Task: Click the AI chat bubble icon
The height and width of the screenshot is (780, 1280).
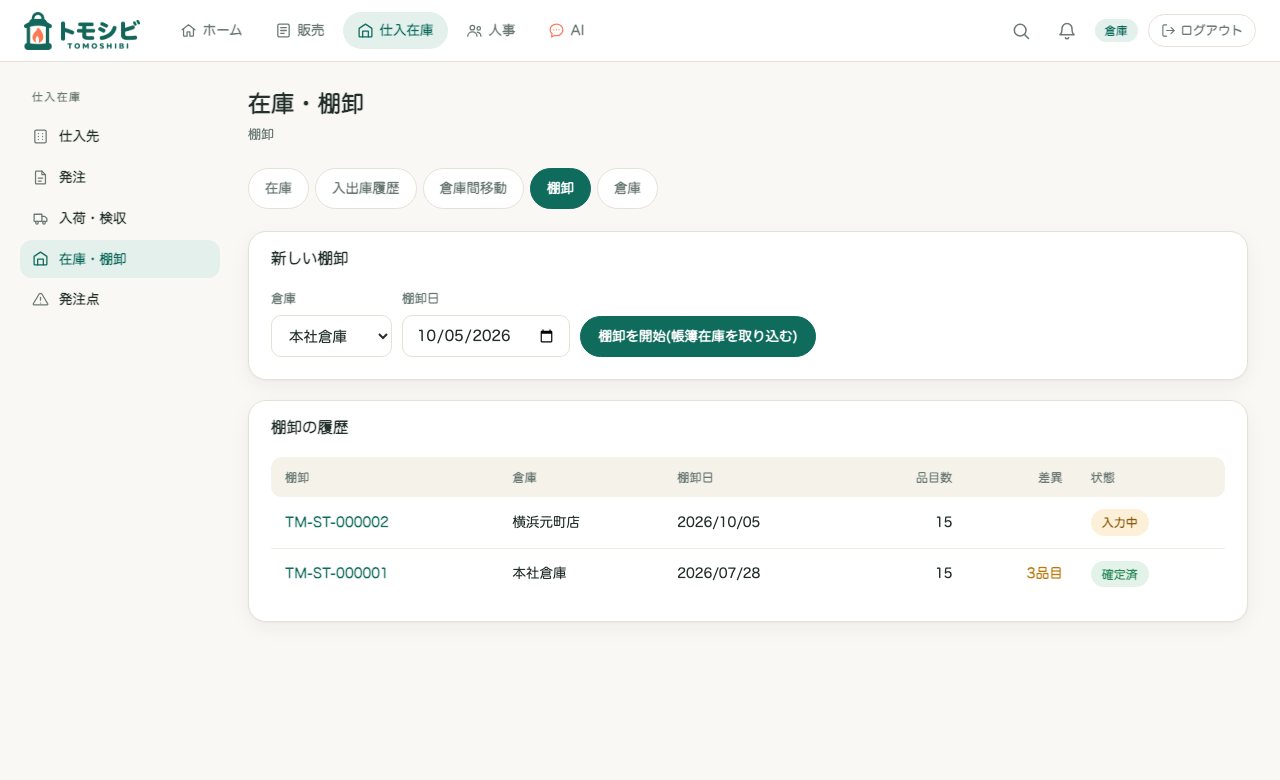Action: coord(556,31)
